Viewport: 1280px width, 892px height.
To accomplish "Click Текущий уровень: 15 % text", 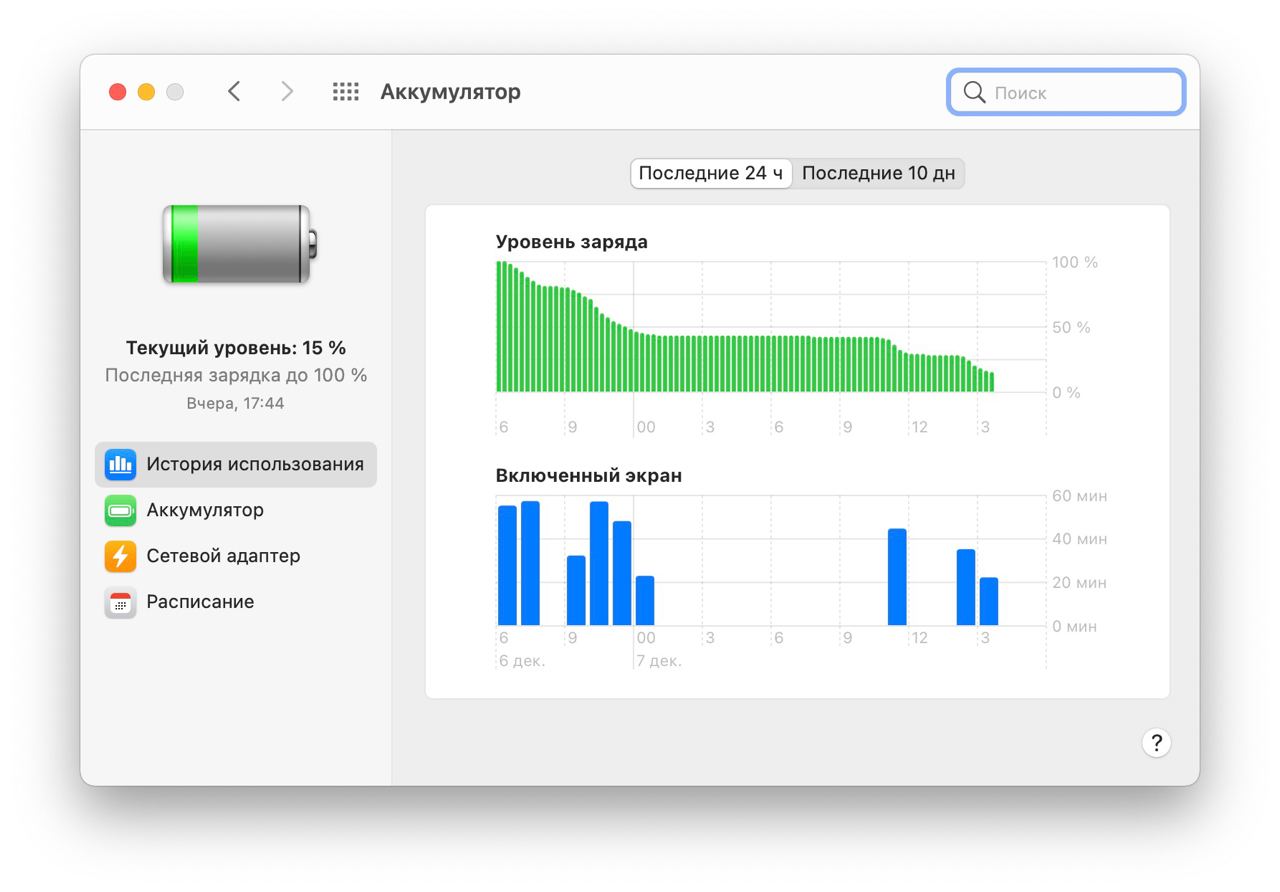I will tap(236, 348).
